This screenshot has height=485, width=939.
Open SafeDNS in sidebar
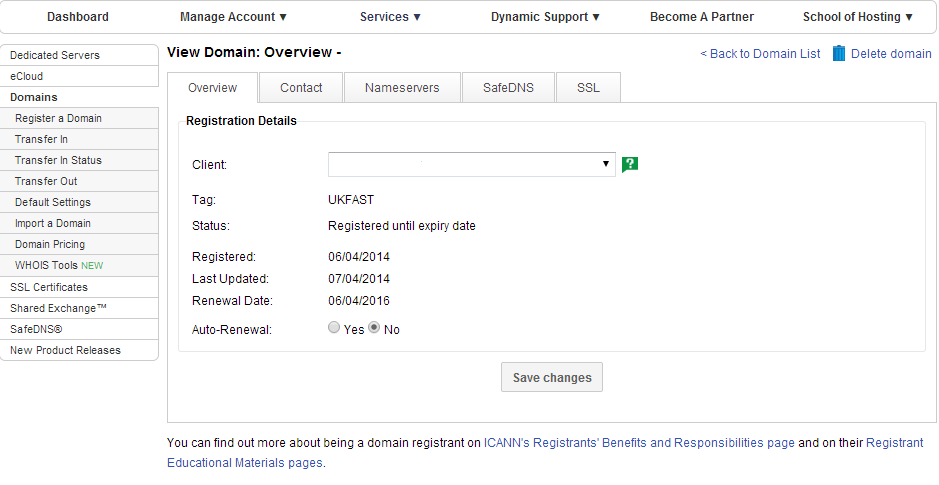79,329
